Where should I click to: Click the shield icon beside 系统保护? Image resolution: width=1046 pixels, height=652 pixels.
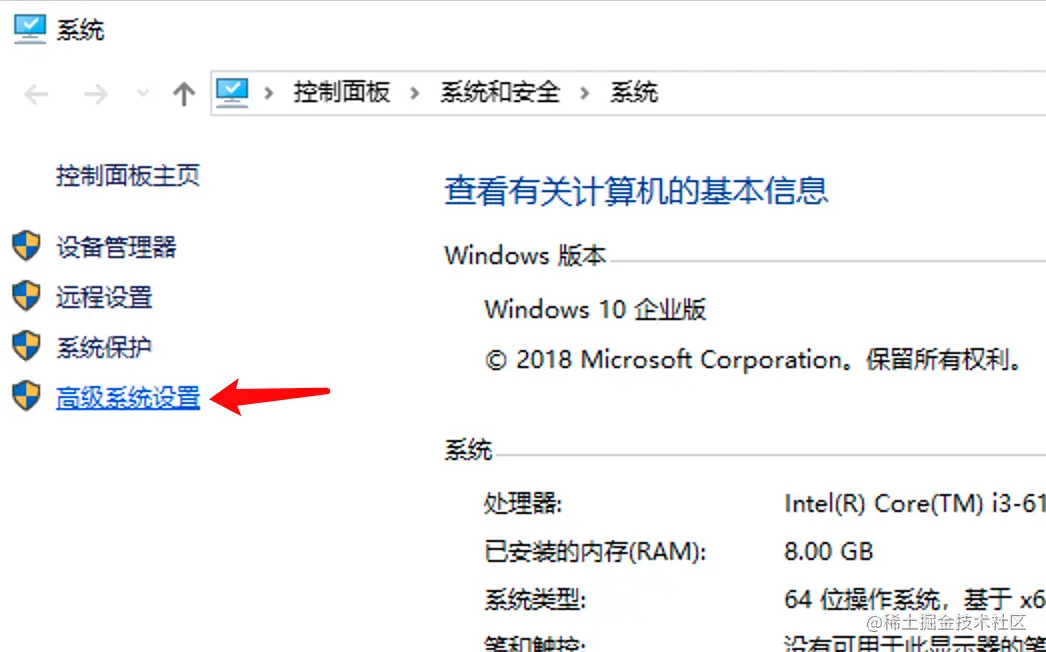click(26, 347)
